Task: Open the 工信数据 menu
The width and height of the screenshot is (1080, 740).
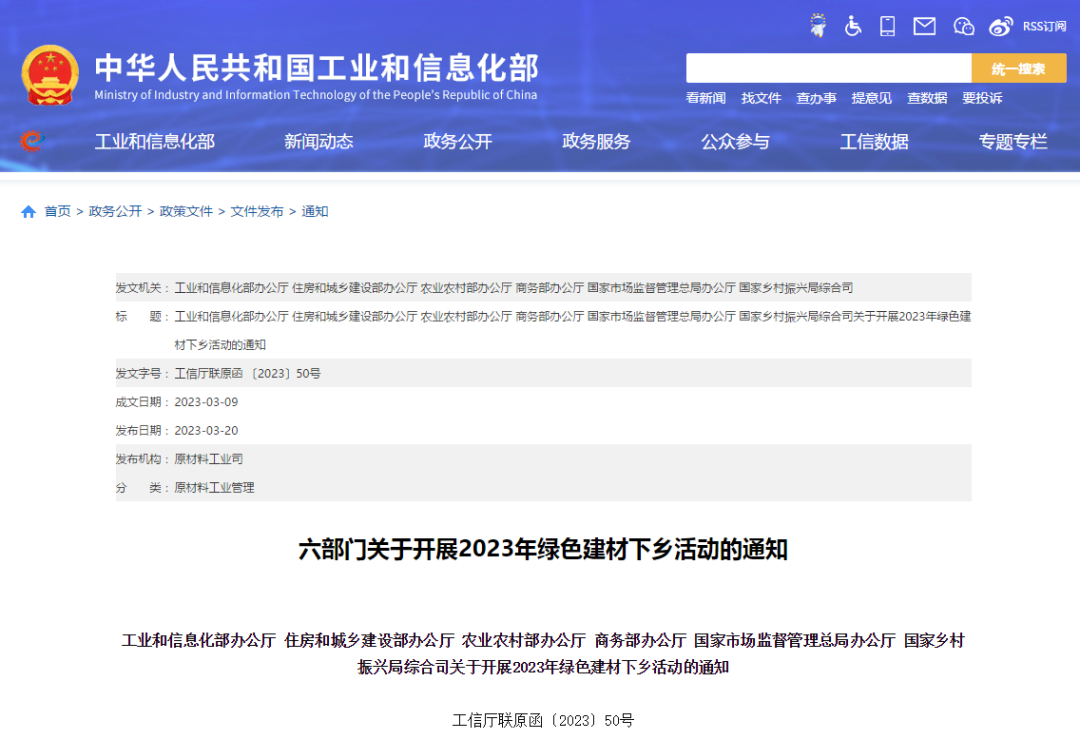Action: [x=873, y=141]
